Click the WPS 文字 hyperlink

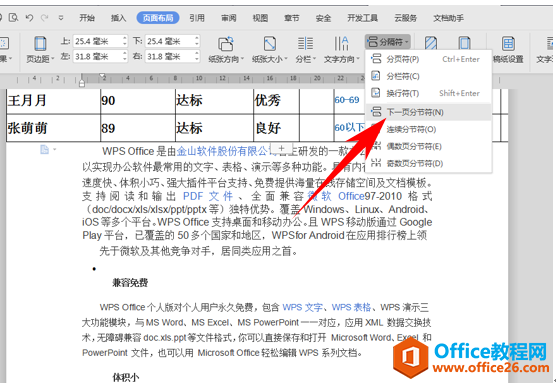point(302,307)
